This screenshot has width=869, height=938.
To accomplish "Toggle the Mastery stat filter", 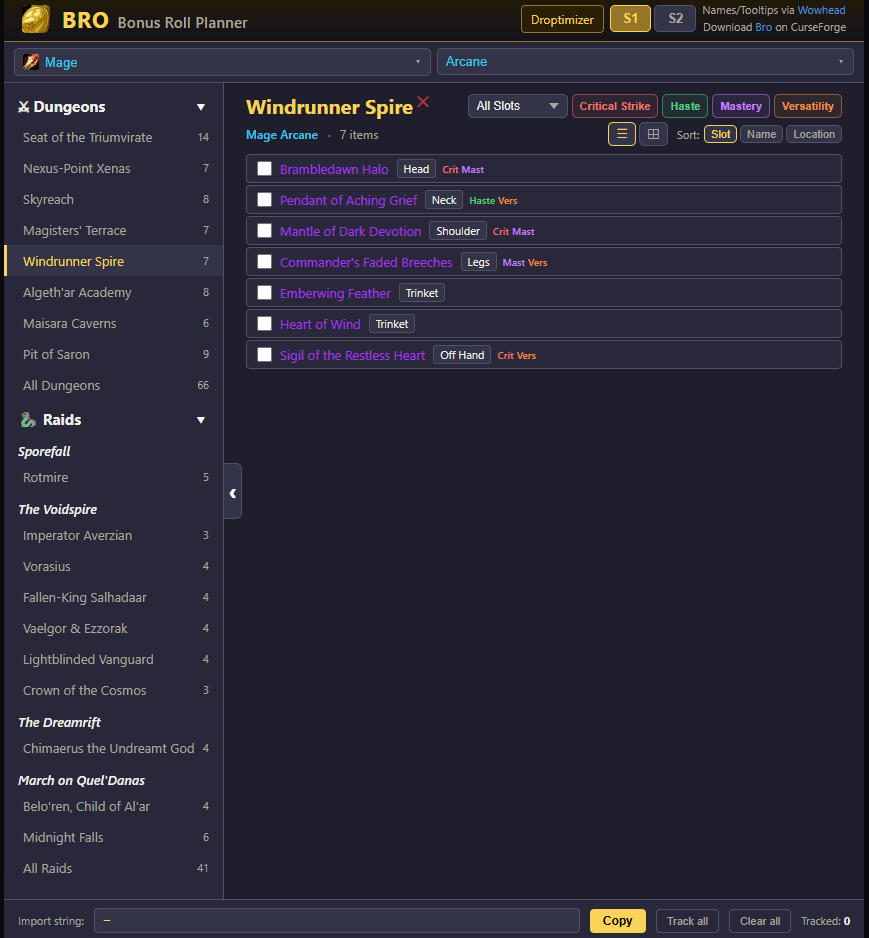I will (740, 106).
